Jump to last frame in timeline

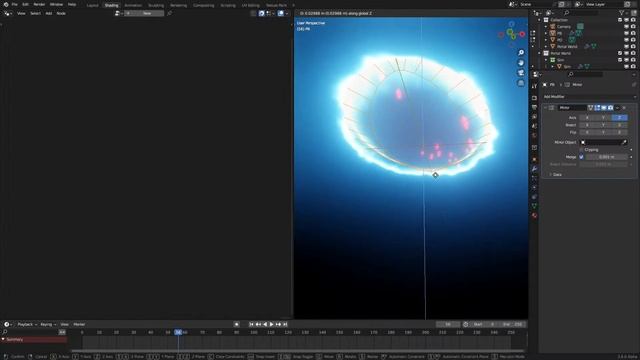(285, 324)
